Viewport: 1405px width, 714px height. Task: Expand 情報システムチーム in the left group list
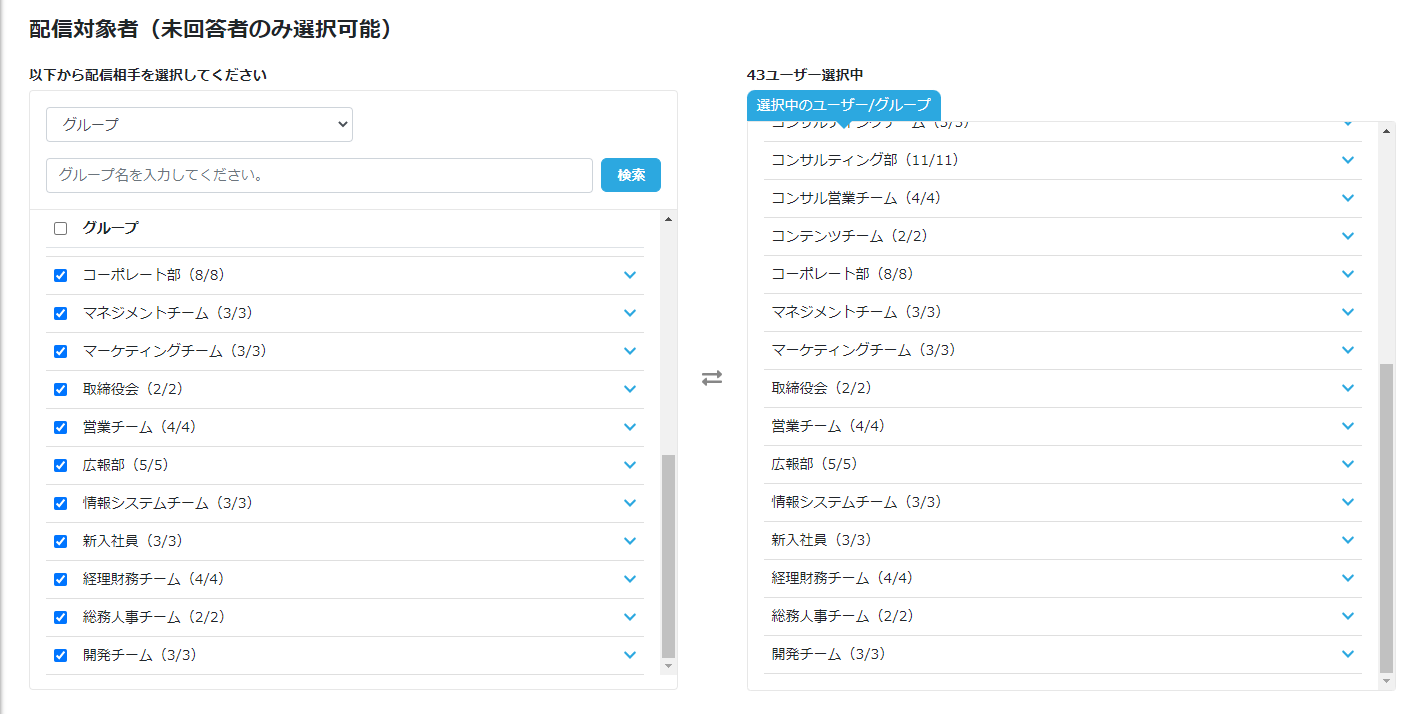point(629,503)
